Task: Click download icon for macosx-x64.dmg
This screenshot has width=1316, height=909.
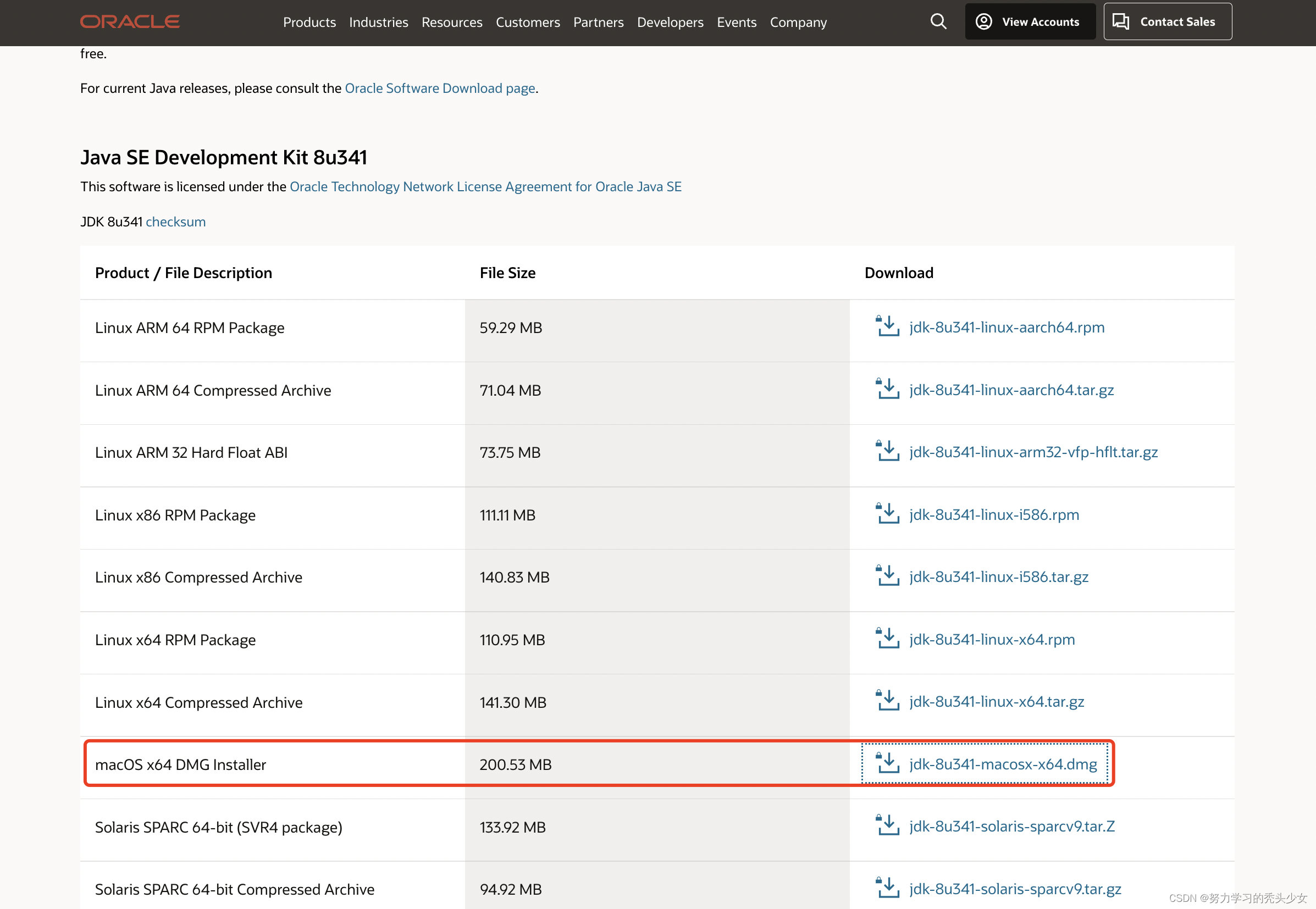Action: click(887, 764)
